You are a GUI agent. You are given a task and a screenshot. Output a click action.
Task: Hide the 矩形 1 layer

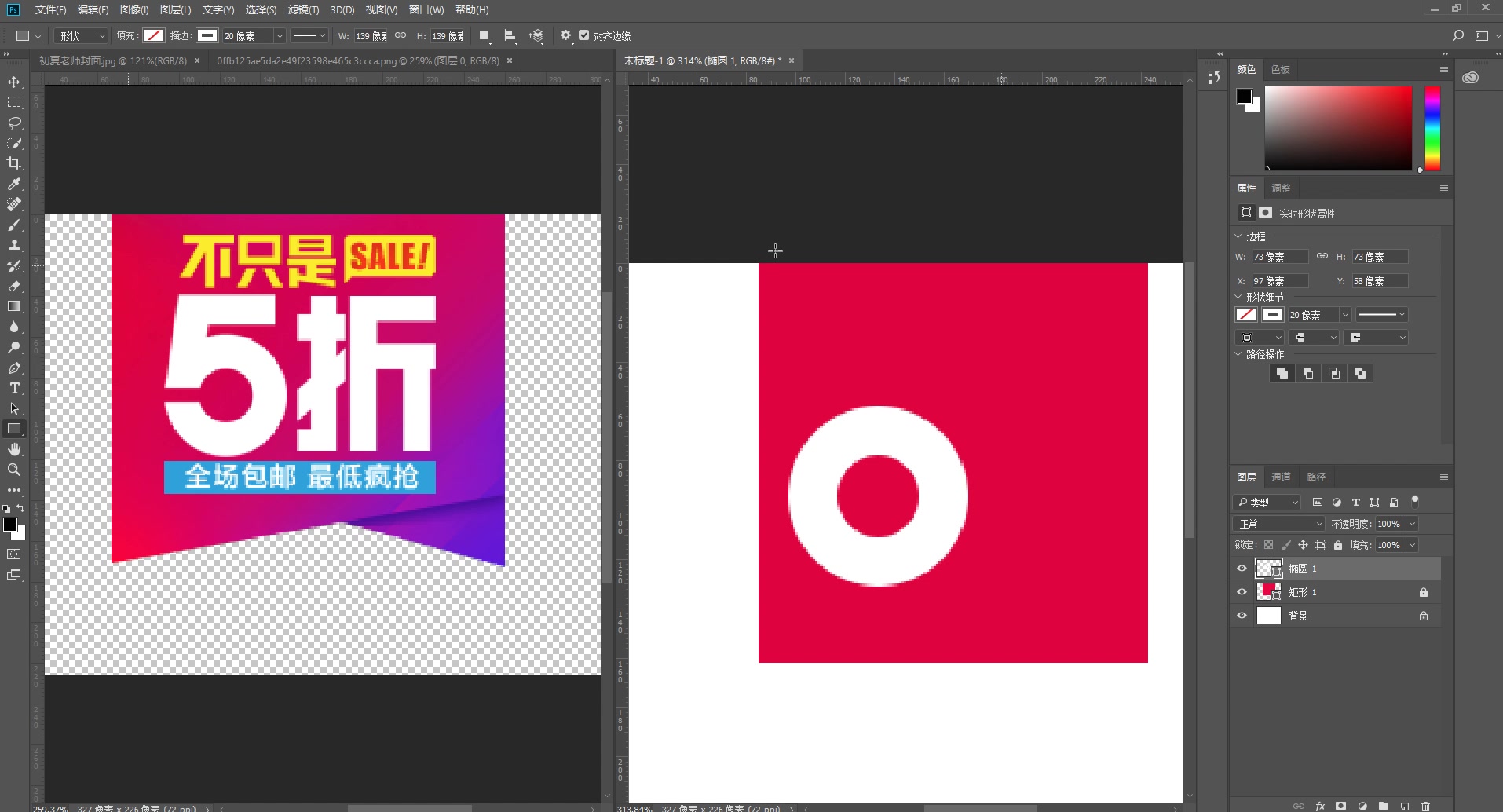(x=1242, y=592)
